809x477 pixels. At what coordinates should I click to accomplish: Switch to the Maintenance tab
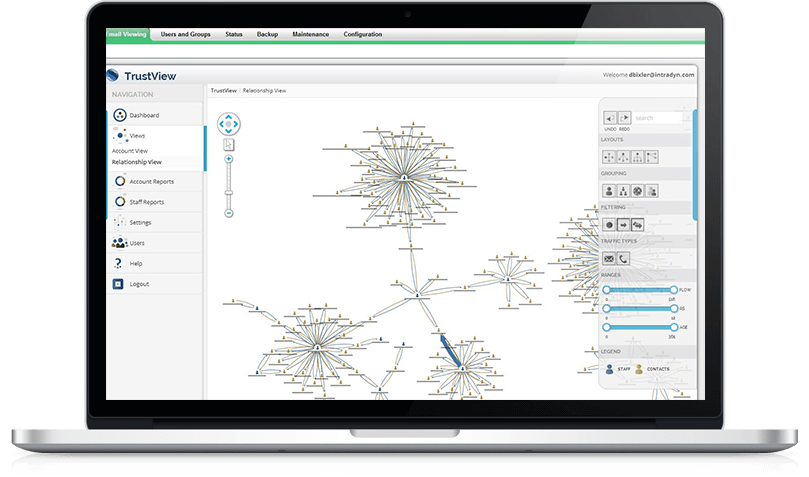coord(310,34)
